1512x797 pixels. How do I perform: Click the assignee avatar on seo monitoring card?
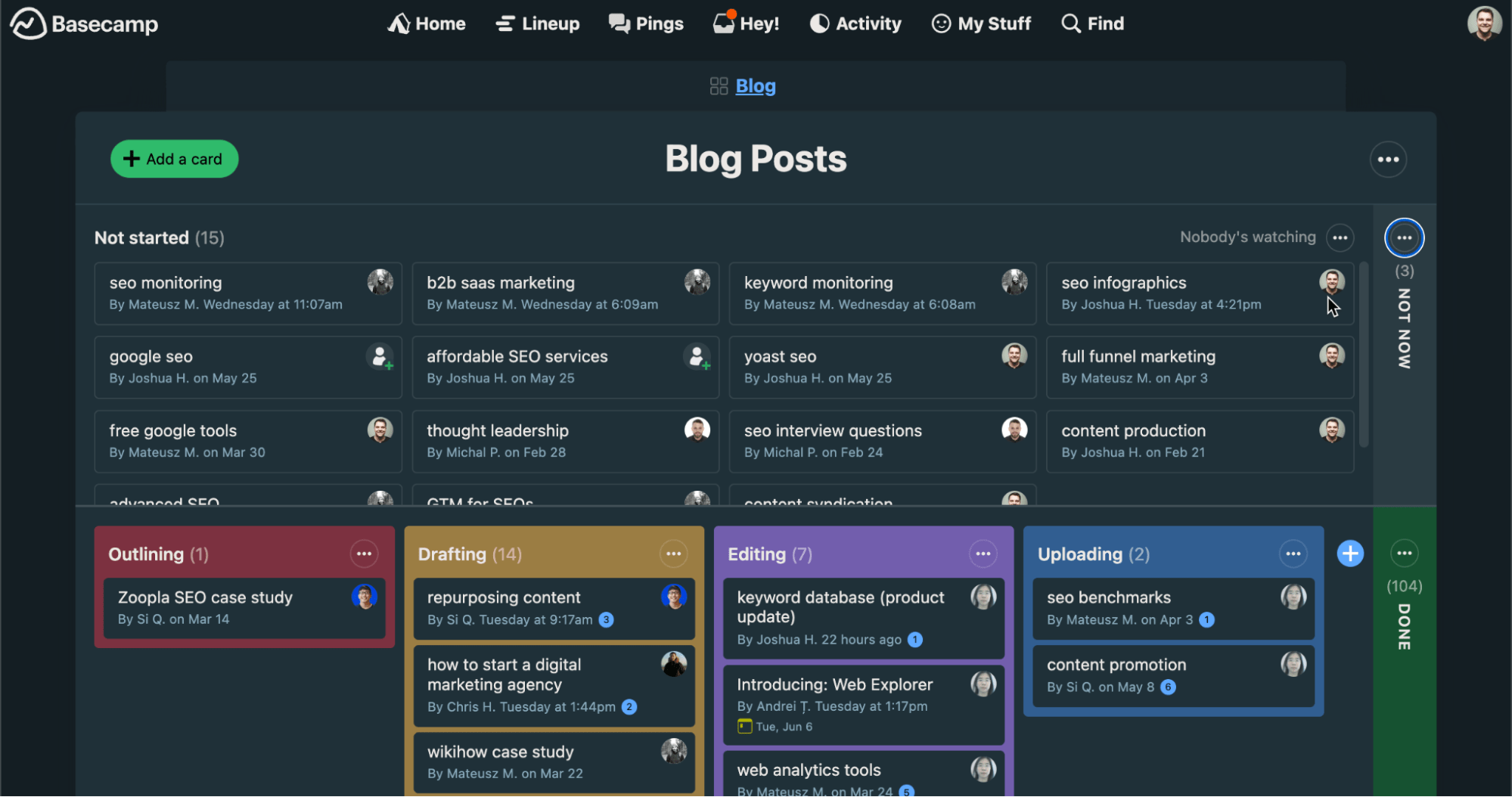pos(380,282)
